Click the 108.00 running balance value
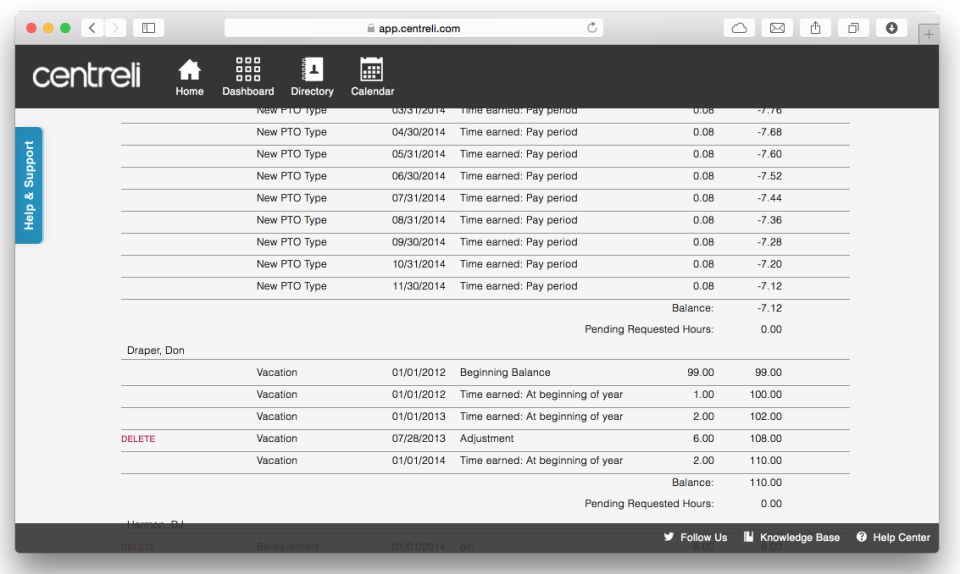Screen dimensions: 960x574 coord(765,439)
